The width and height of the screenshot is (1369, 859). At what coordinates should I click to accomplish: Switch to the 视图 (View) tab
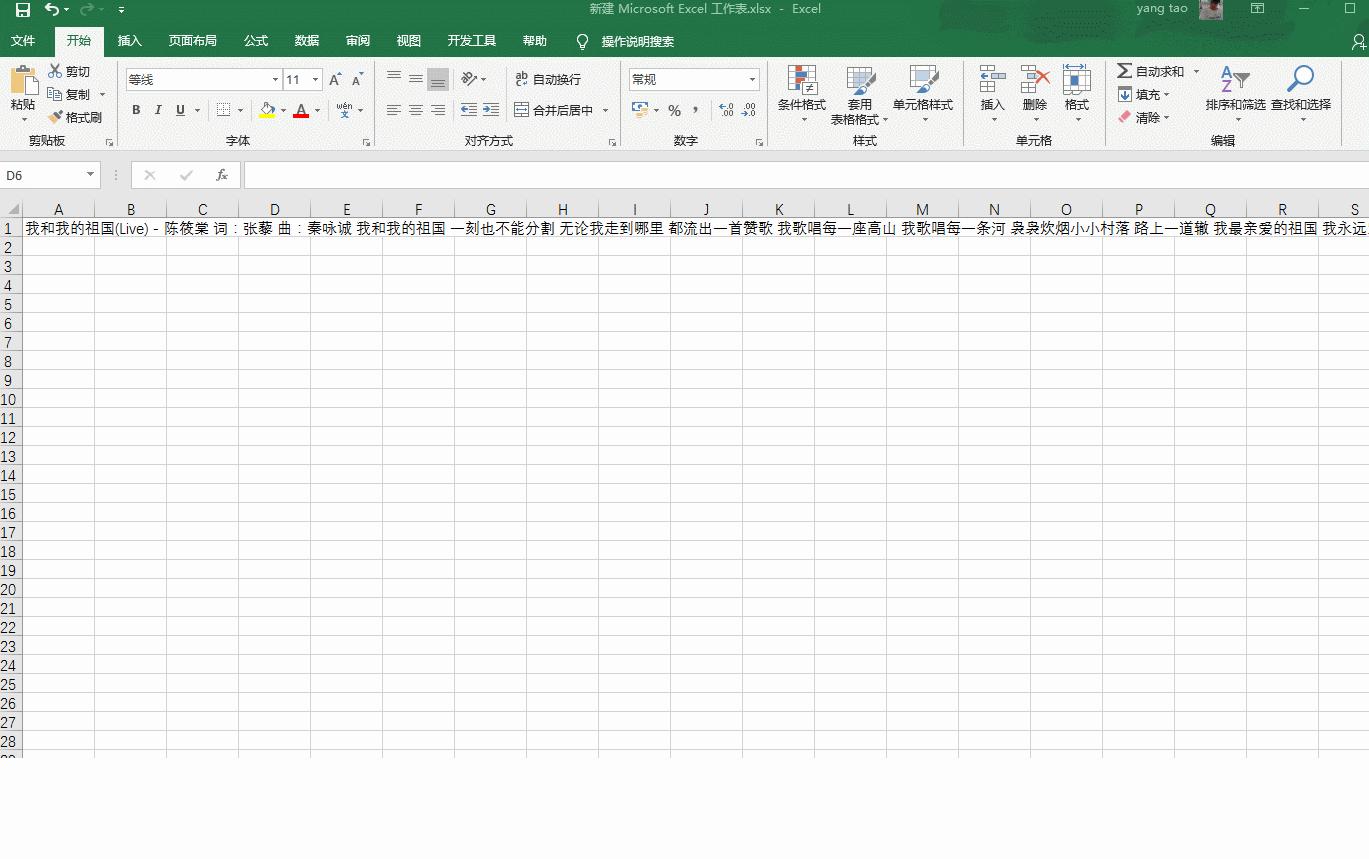(409, 41)
